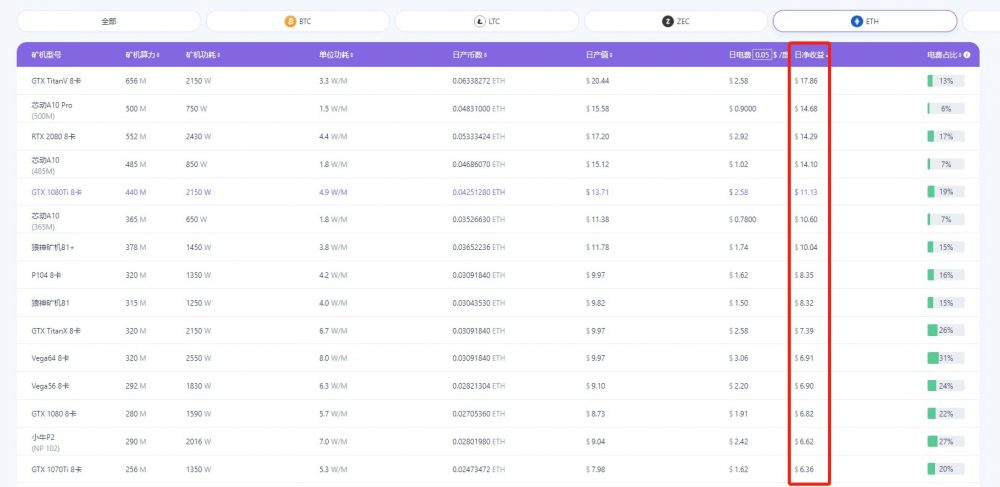Viewport: 1000px width, 487px height.
Task: Sort by 日净收益 column
Action: pyautogui.click(x=811, y=55)
